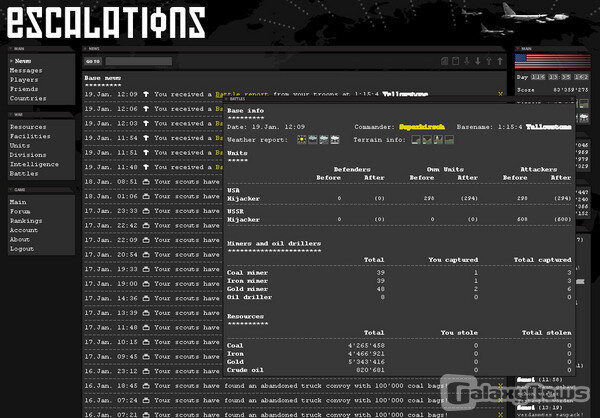This screenshot has height=418, width=600.
Task: Click the up arrow at far right of News toolbar
Action: click(x=500, y=61)
